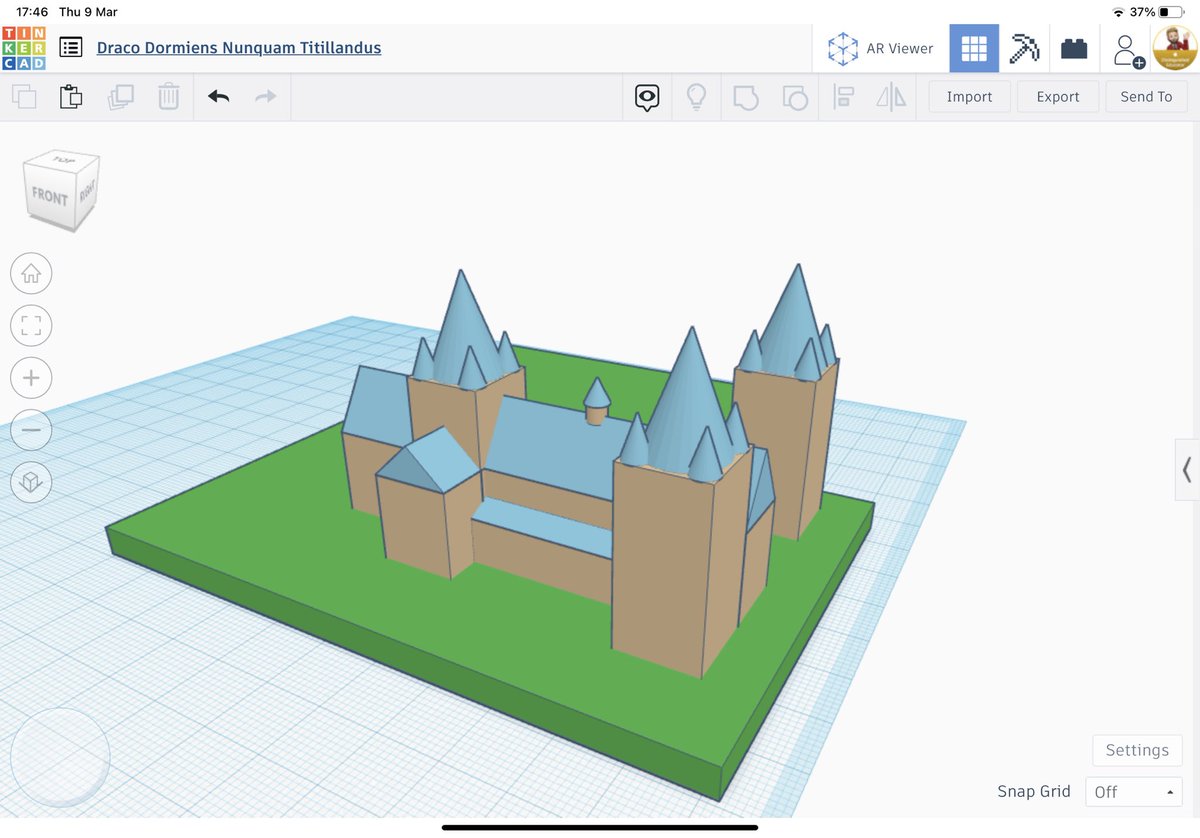Select the Group tool
The width and height of the screenshot is (1200, 838).
(746, 96)
